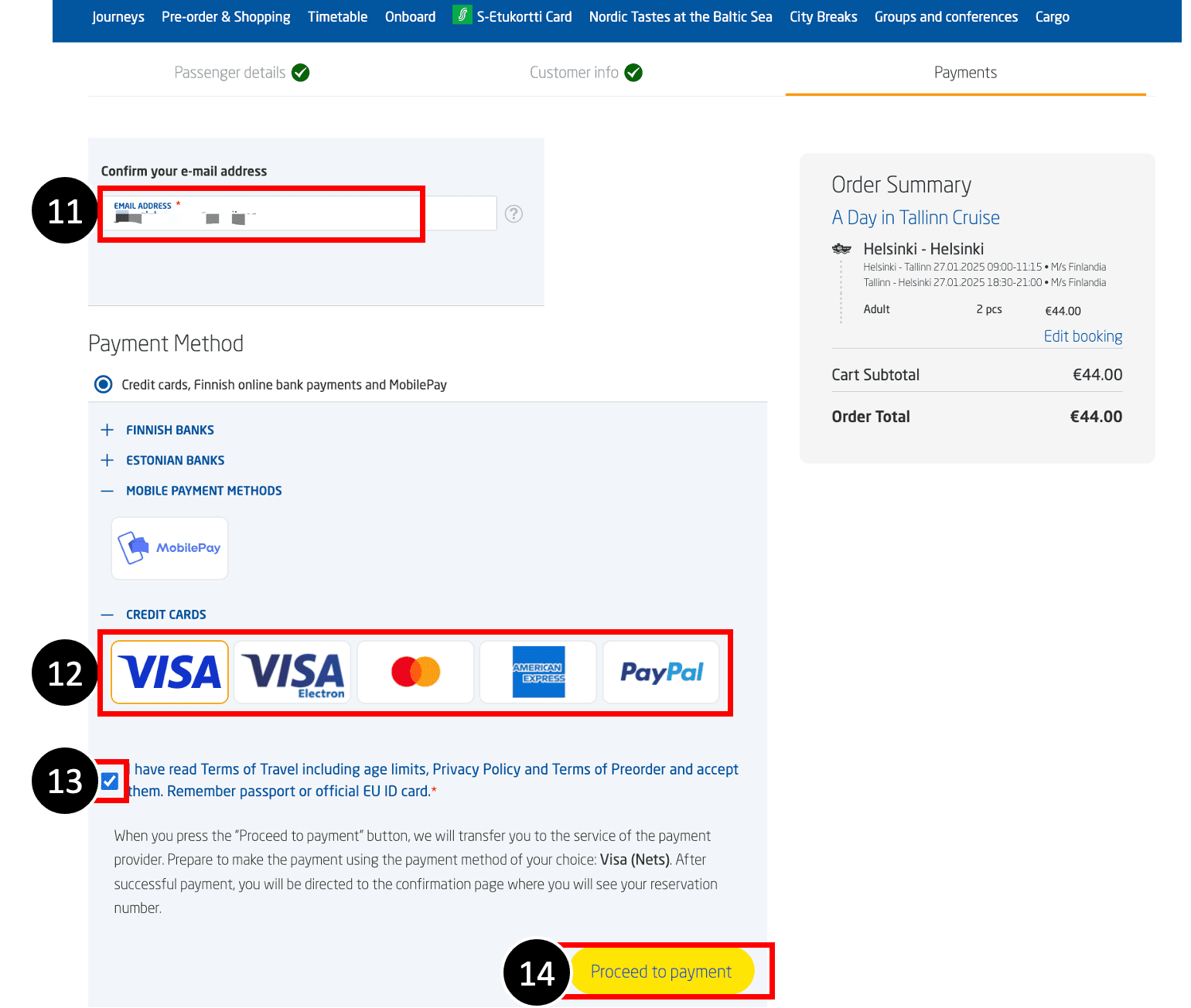Click green checkmark next to Customer info
The width and height of the screenshot is (1191, 1008).
[633, 73]
